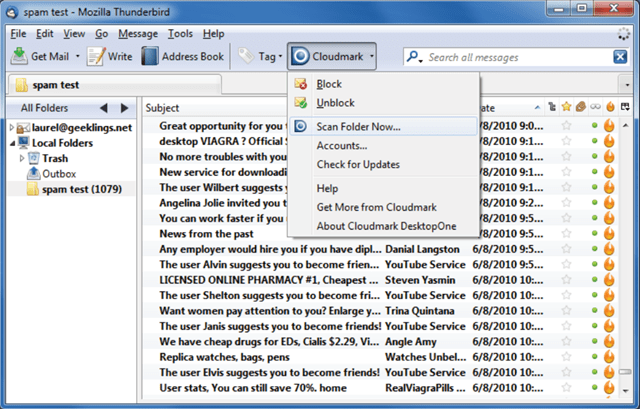Sort by the attachment column header
Image resolution: width=640 pixels, height=409 pixels.
coord(580,107)
